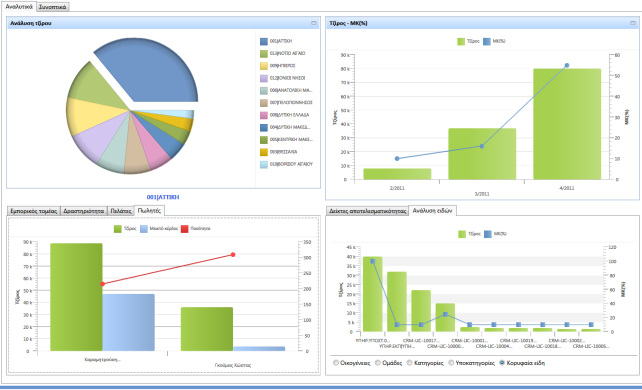The width and height of the screenshot is (642, 390).
Task: Click the CRM-LIC-10017 bar
Action: point(421,311)
